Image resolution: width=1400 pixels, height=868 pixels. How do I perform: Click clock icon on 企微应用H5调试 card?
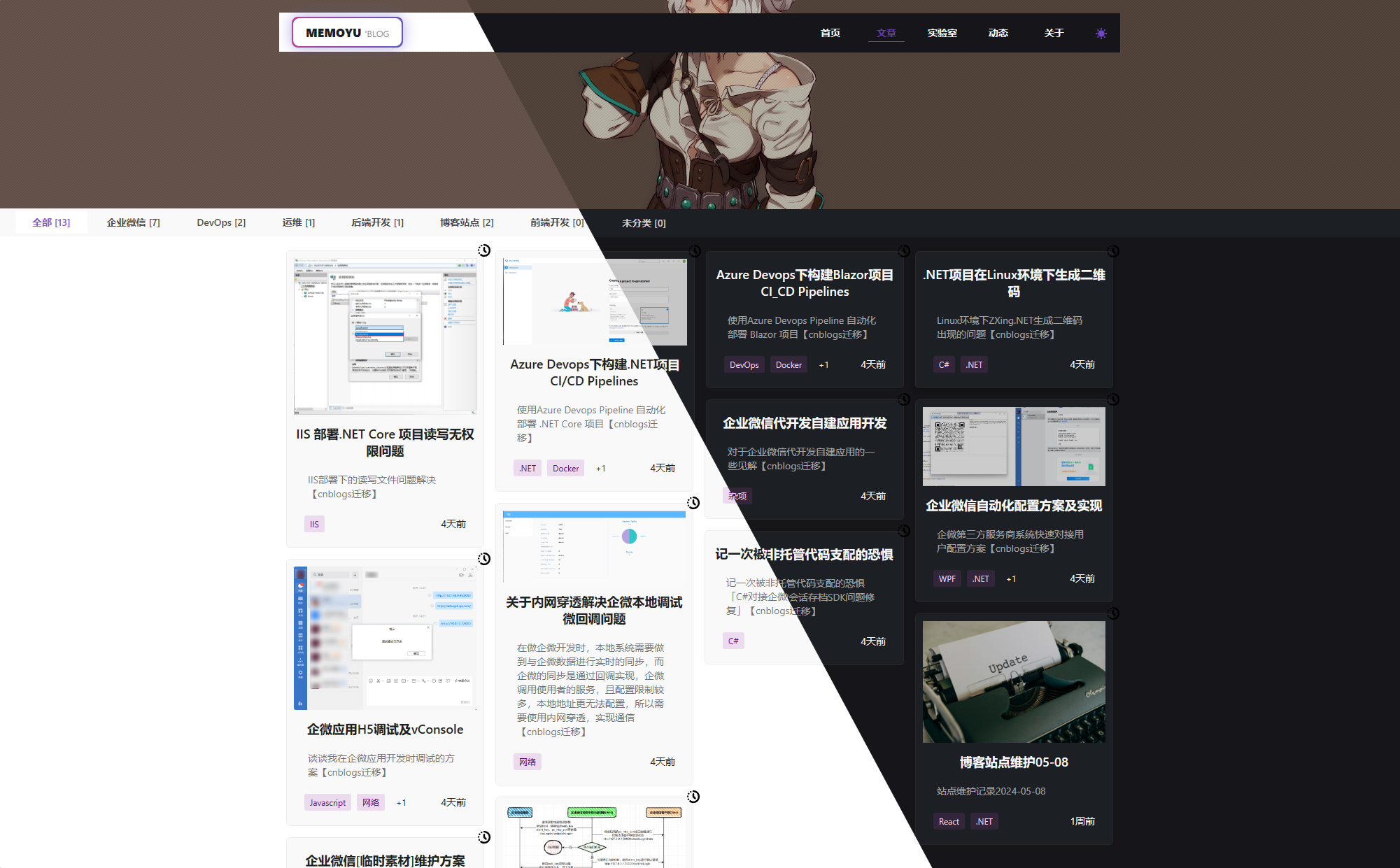point(483,559)
